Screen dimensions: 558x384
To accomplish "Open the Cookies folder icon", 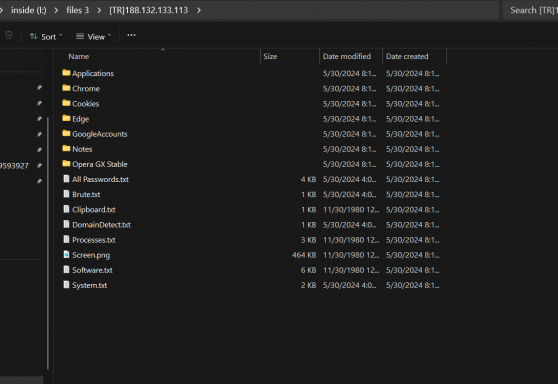I will pyautogui.click(x=66, y=103).
